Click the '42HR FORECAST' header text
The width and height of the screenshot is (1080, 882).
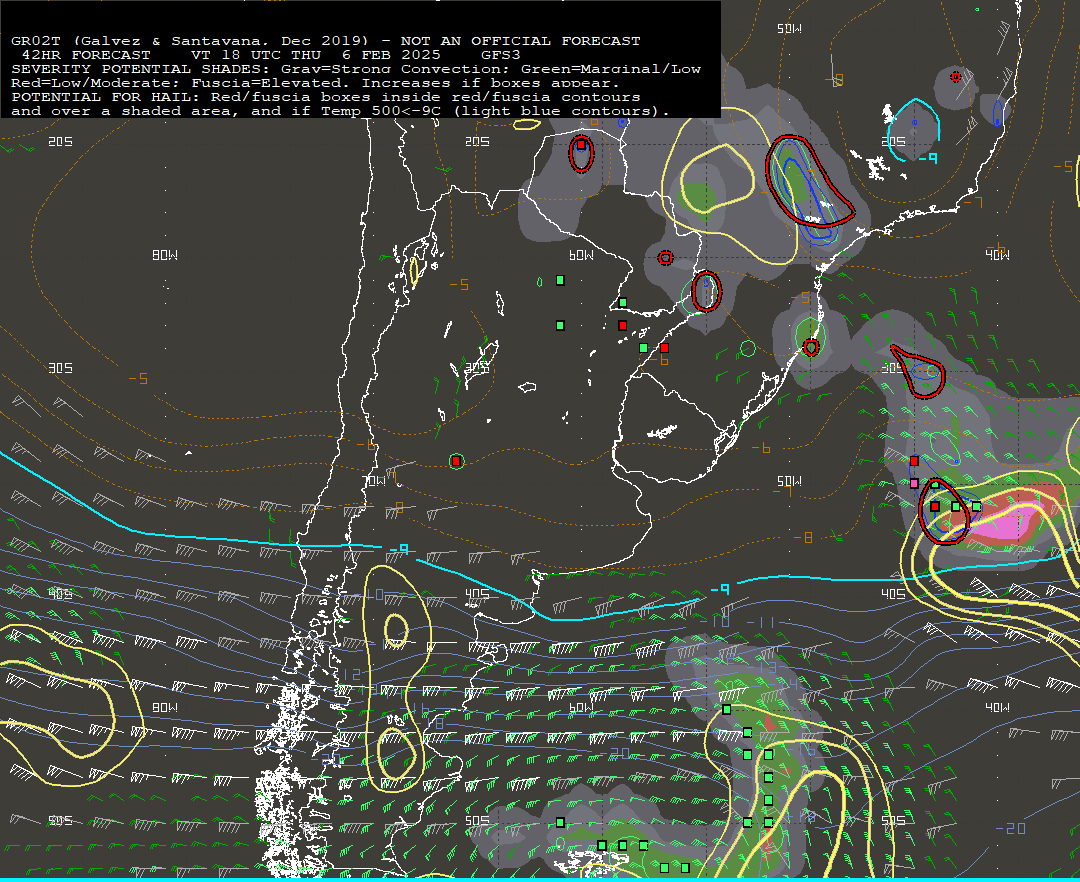86,55
